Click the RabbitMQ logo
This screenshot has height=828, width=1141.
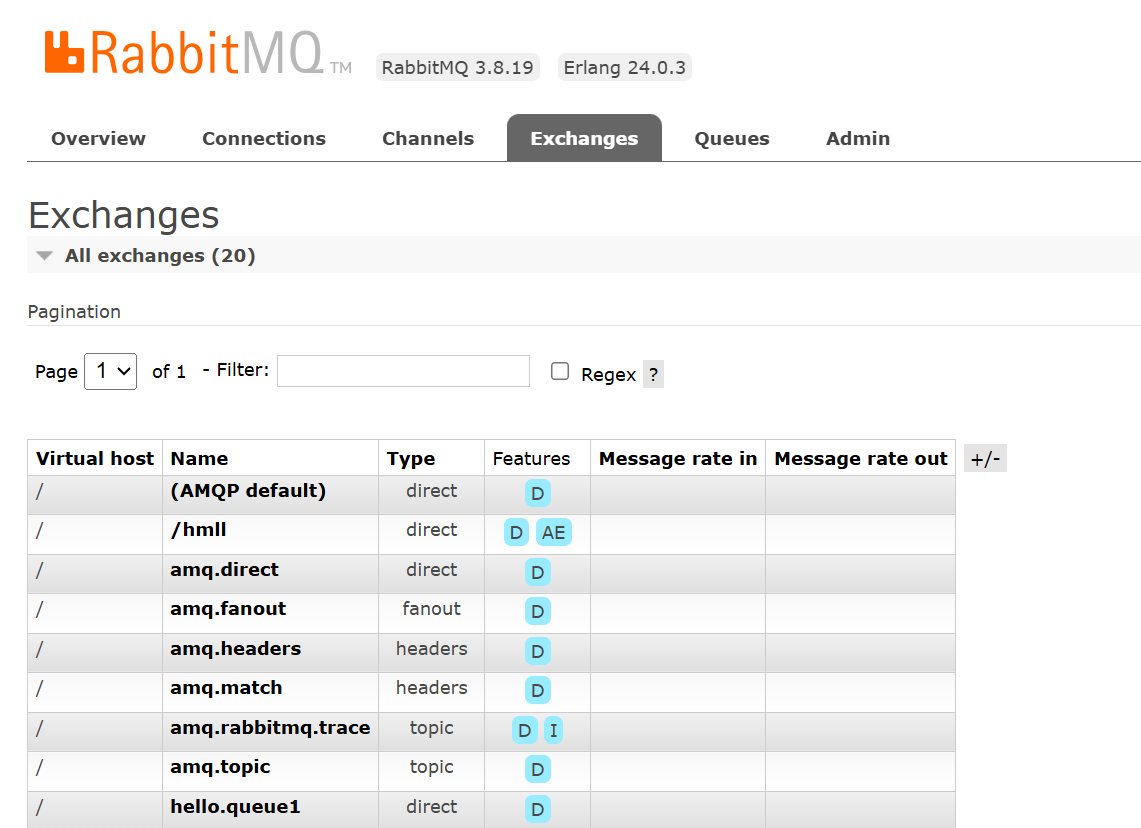[x=196, y=53]
